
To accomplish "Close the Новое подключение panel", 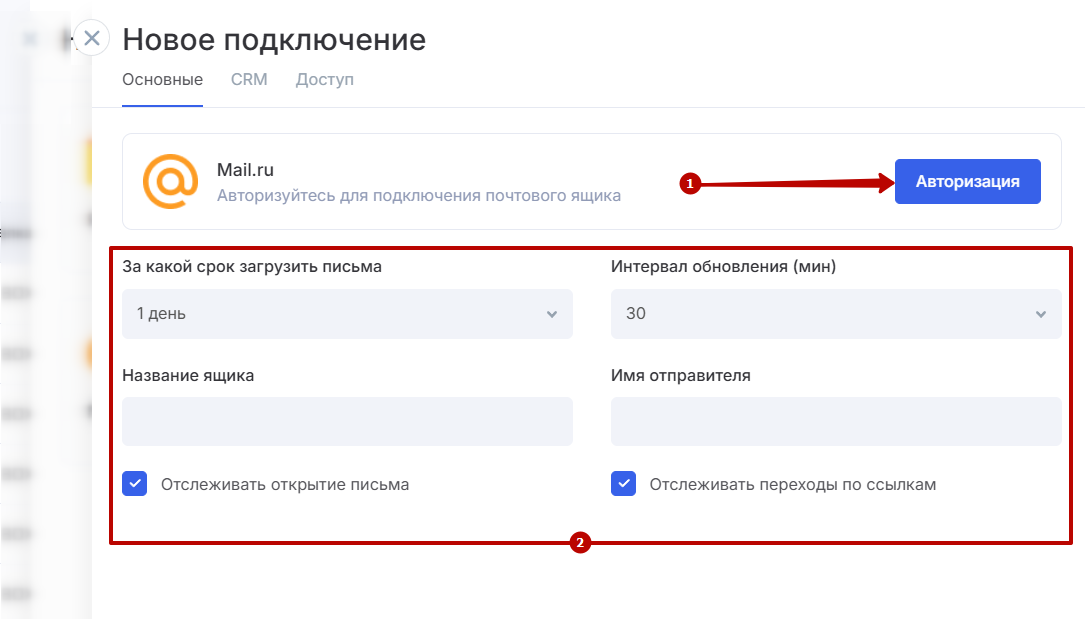I will coord(92,39).
